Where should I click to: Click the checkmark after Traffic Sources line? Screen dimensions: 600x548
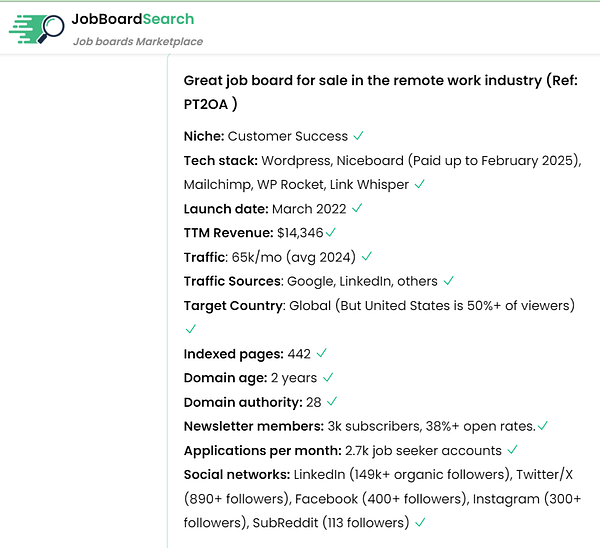[448, 281]
